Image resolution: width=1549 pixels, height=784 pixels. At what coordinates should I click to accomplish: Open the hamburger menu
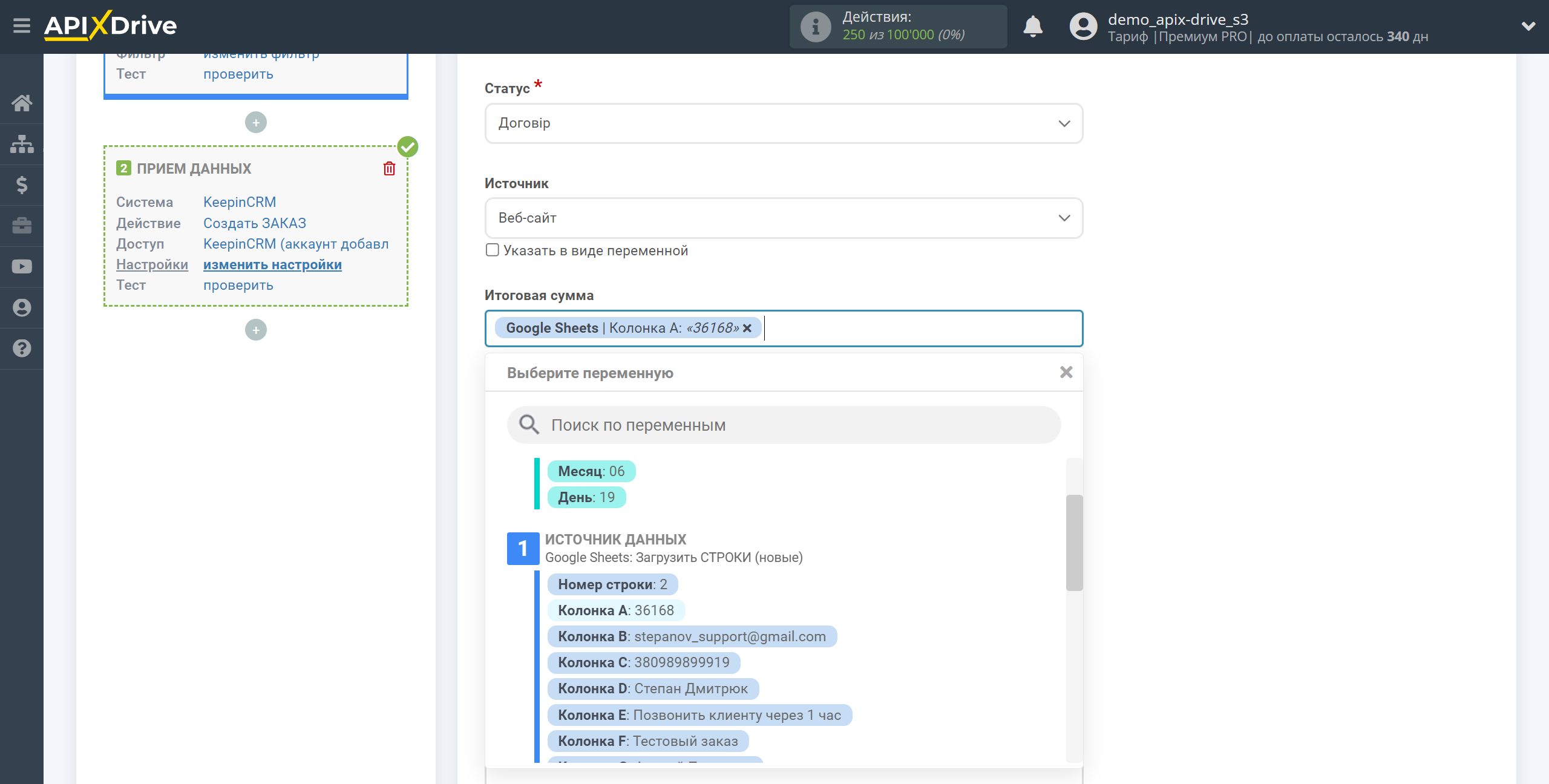tap(22, 26)
